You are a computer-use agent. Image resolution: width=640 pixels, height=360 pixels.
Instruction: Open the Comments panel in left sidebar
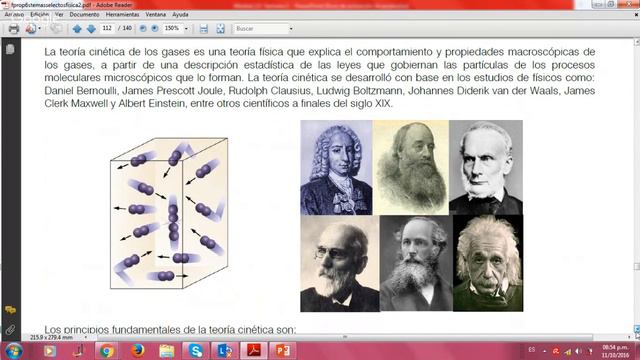point(10,310)
